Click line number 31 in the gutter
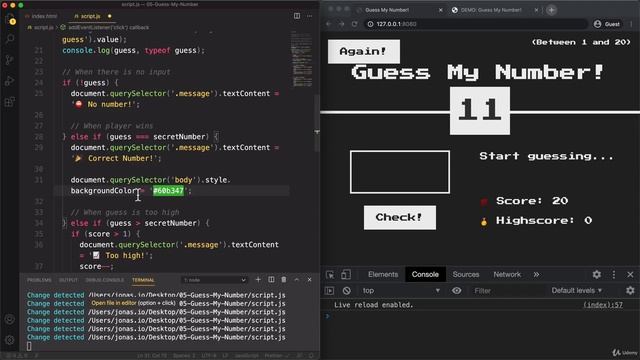The image size is (640, 360). click(39, 180)
